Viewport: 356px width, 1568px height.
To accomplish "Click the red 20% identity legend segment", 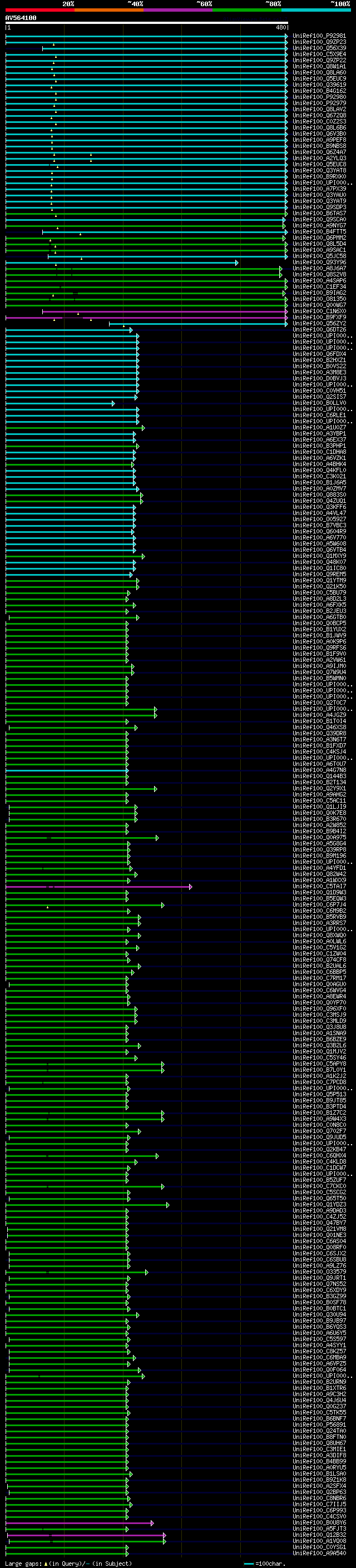I will click(x=40, y=11).
